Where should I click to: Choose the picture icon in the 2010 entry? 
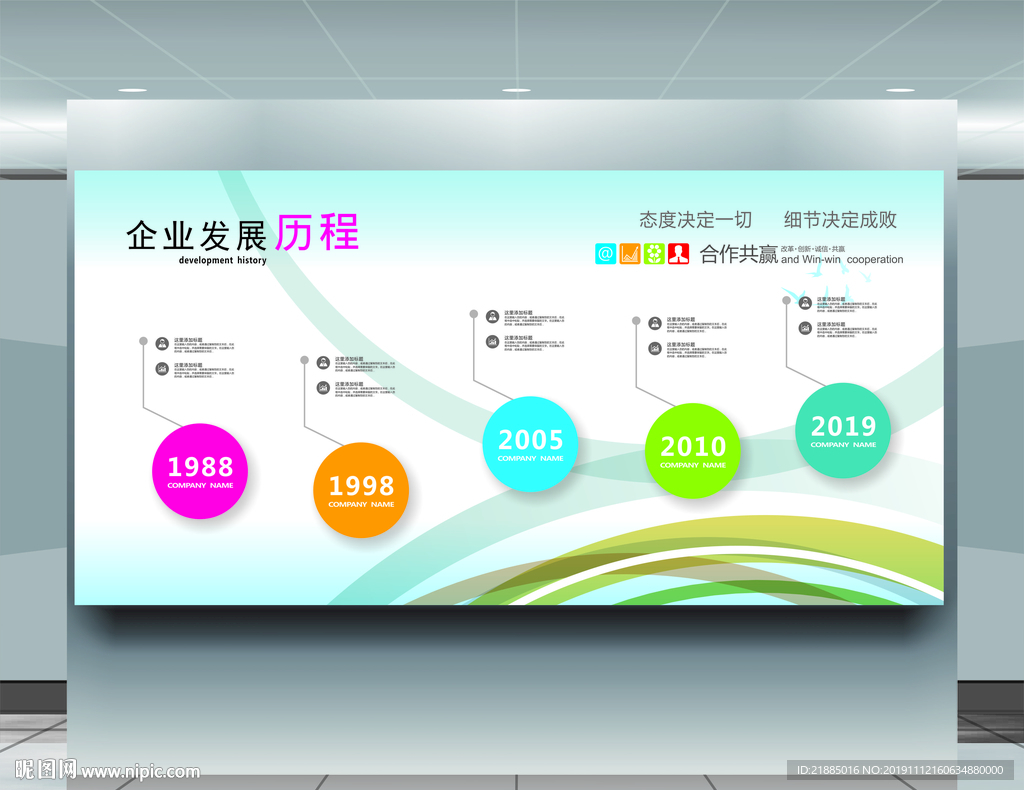[x=655, y=349]
